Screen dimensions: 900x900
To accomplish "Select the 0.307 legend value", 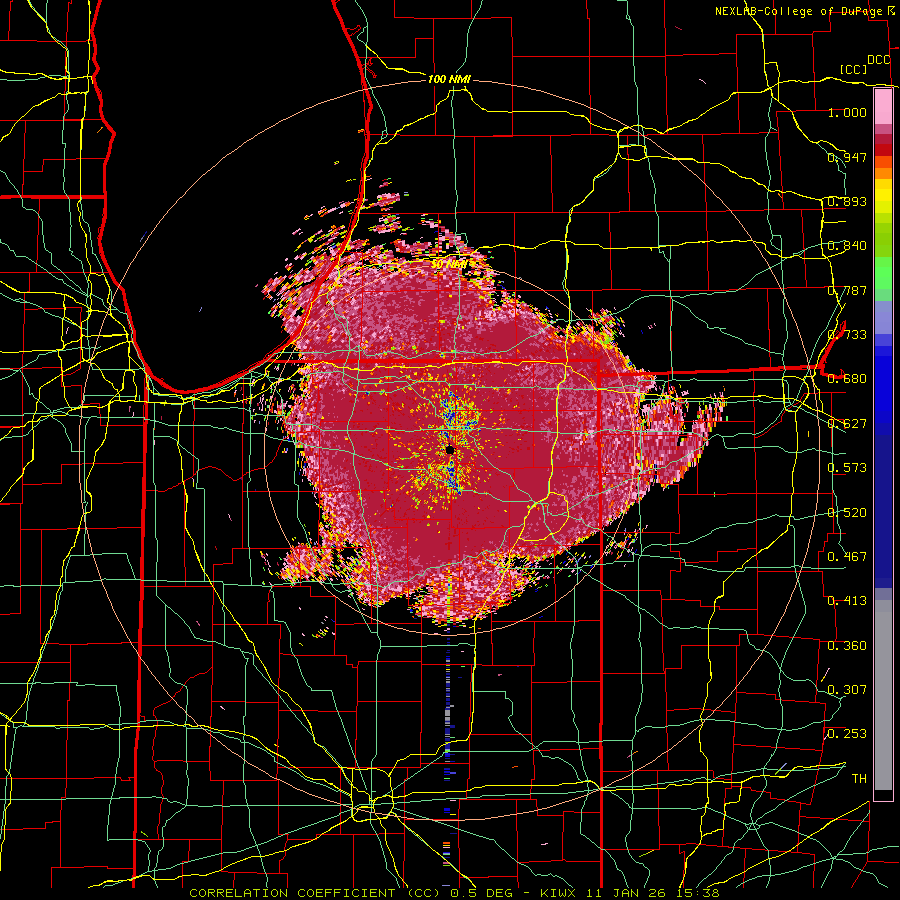I will (x=847, y=689).
